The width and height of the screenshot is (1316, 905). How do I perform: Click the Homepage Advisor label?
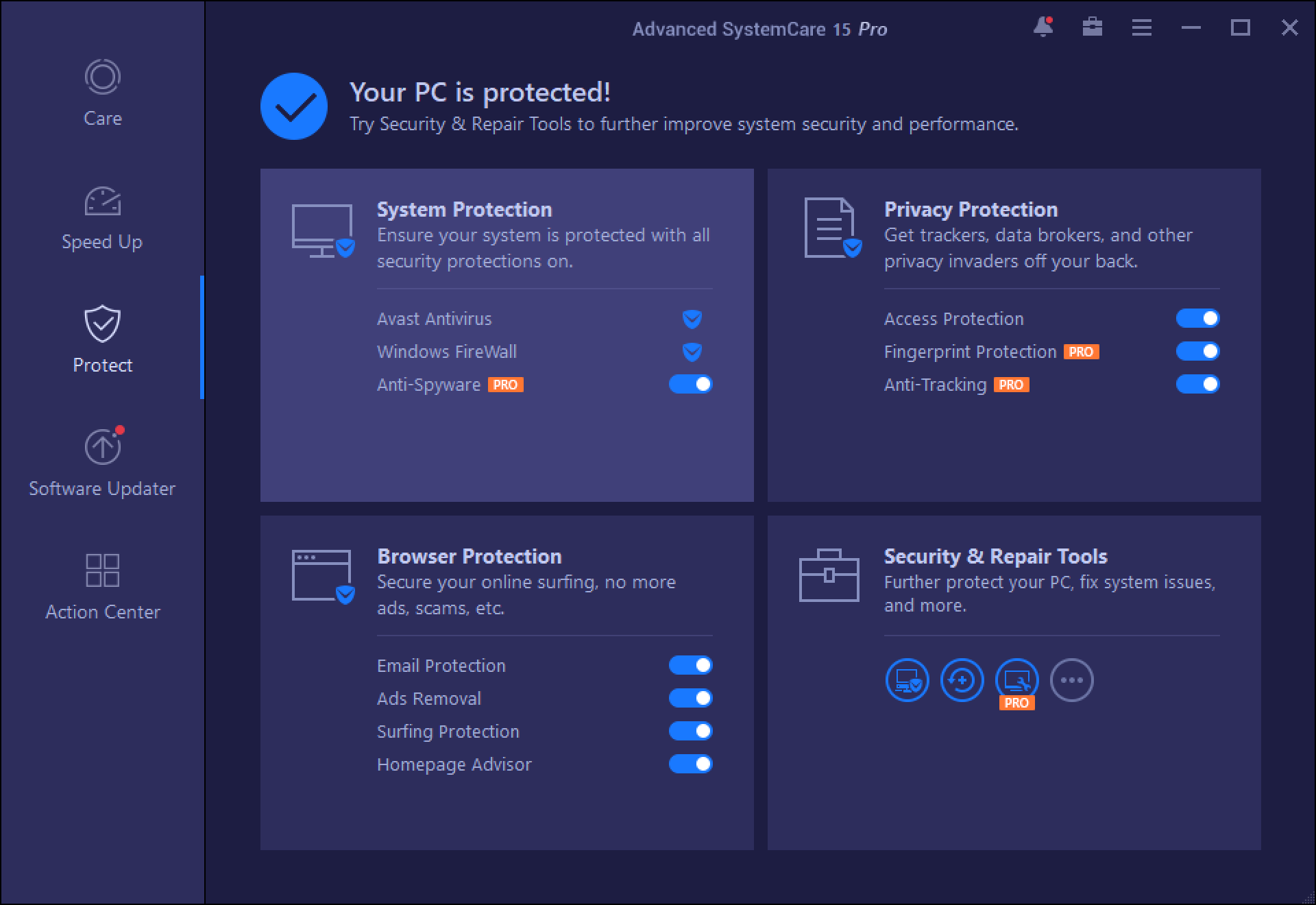[x=454, y=765]
